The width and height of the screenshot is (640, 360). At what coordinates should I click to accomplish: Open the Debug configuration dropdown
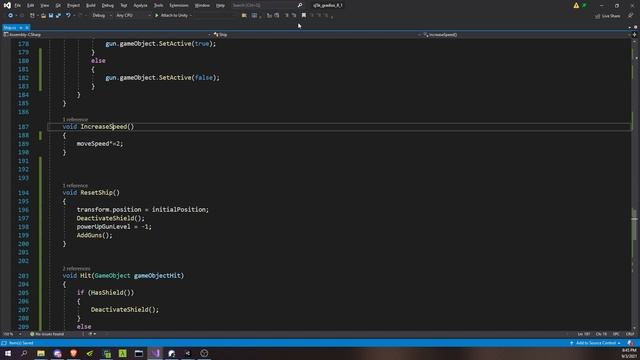pos(102,16)
